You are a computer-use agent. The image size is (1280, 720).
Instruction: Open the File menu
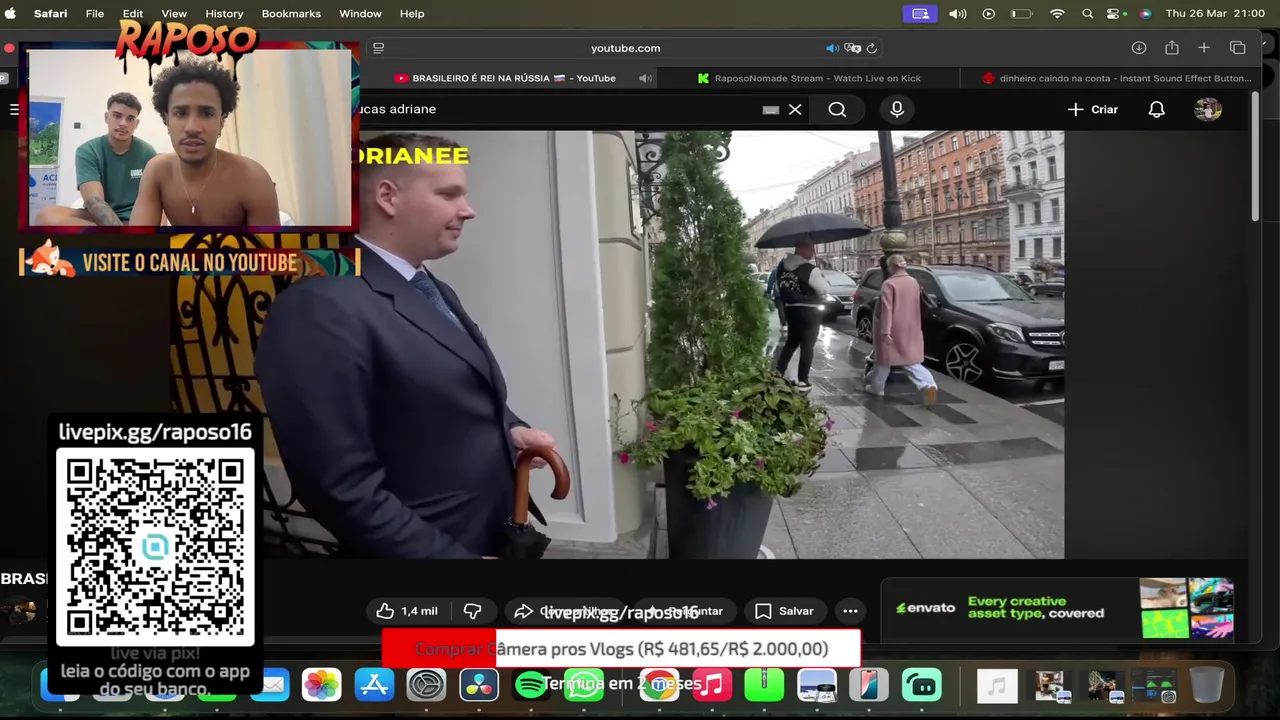click(95, 14)
